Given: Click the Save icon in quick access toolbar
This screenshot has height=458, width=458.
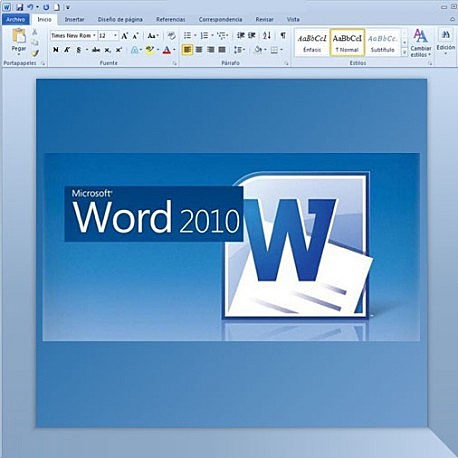Looking at the screenshot, I should (20, 7).
